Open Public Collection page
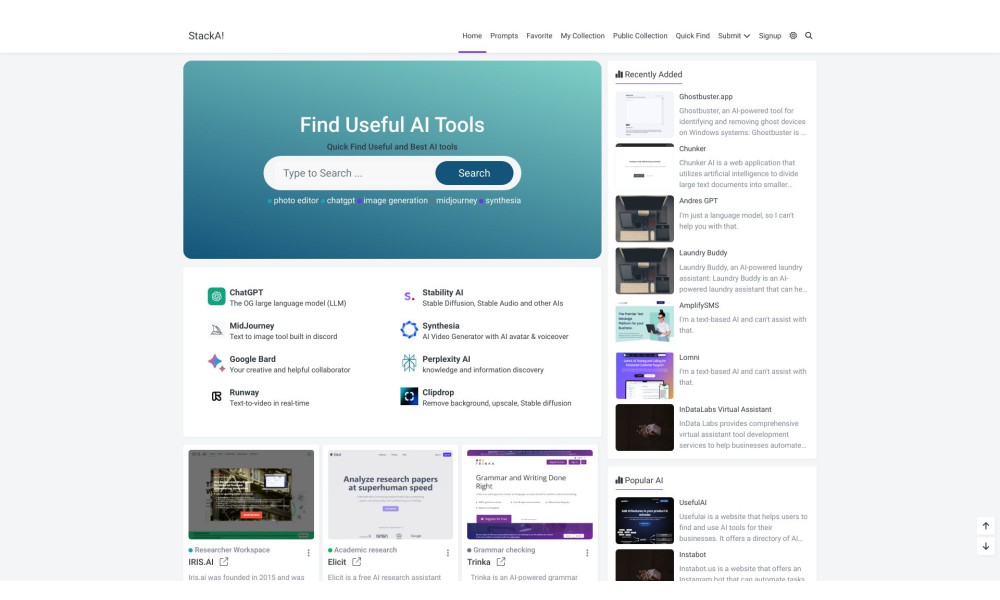This screenshot has height=600, width=1000. 640,36
